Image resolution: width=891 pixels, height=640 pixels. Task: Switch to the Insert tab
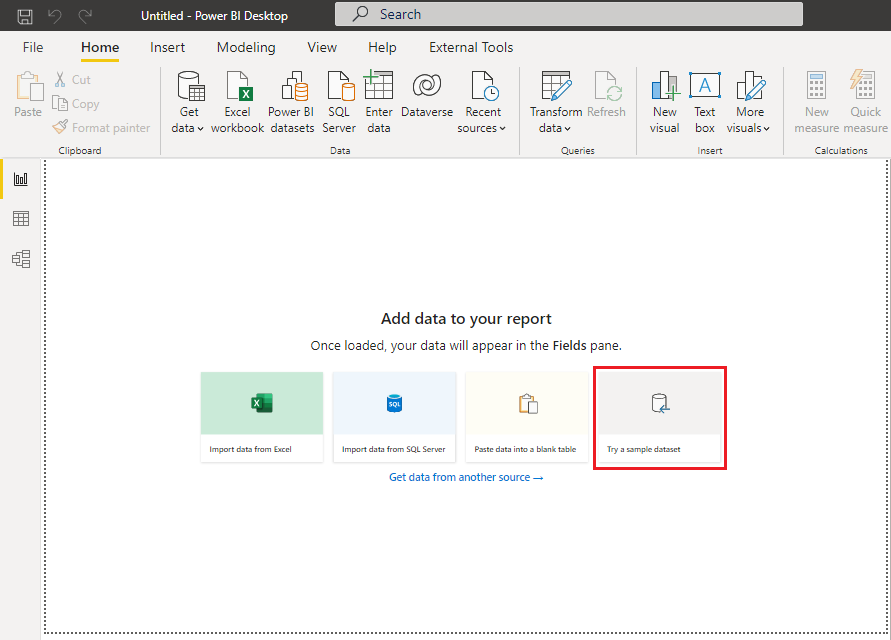[168, 47]
